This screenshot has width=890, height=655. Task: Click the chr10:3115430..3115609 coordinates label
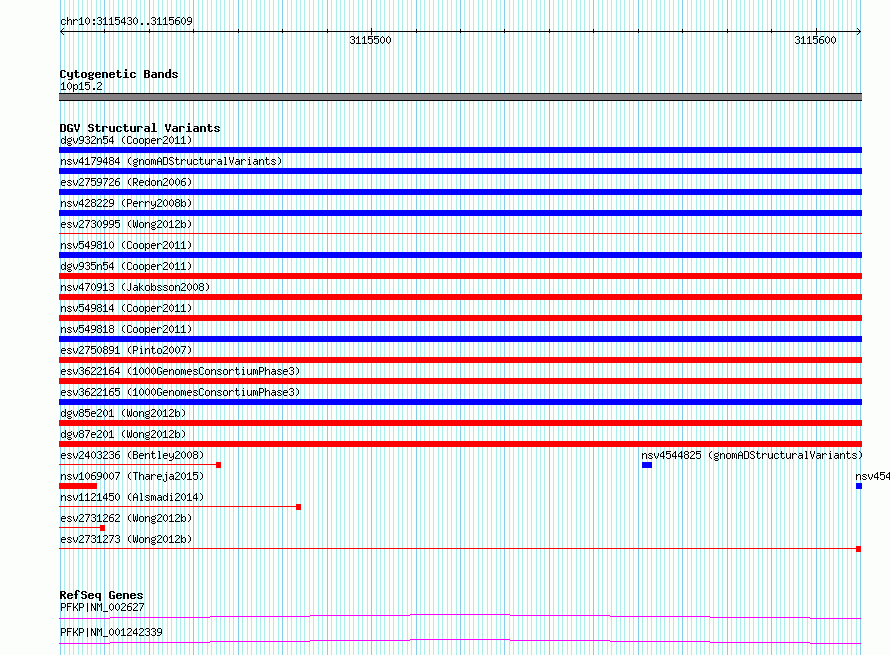(x=126, y=21)
